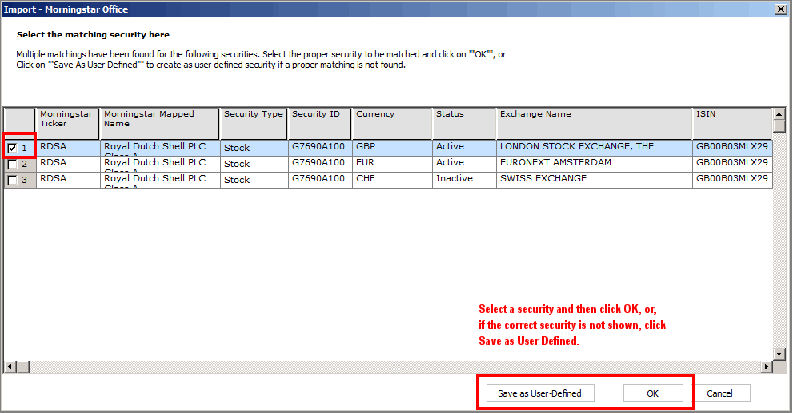This screenshot has width=792, height=413.
Task: Tick the checkbox for row 2
Action: (12, 164)
